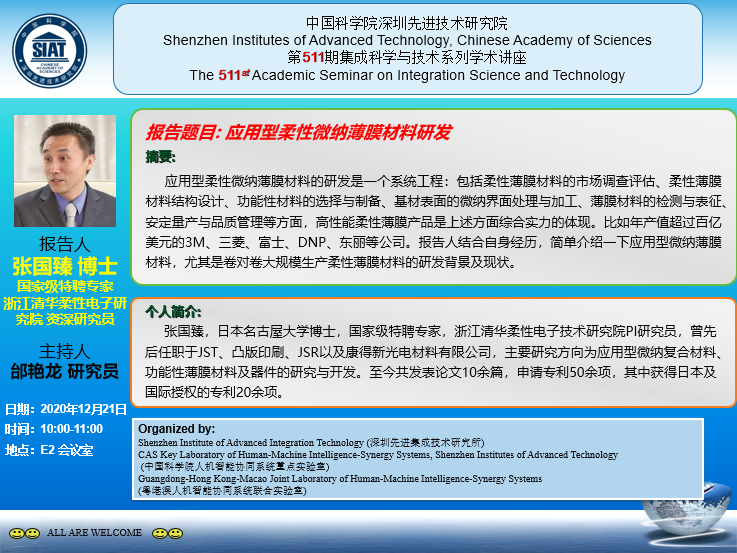Click the 个人简介 heading
Viewport: 737px width, 553px height.
click(173, 311)
